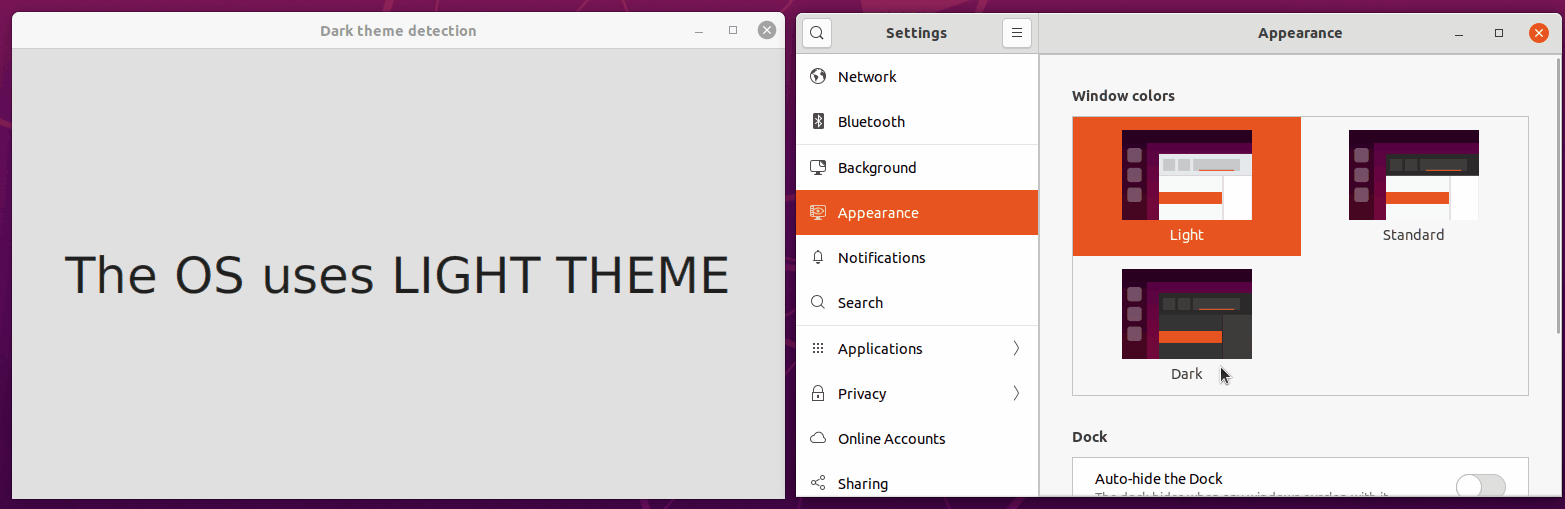Minimize the Dark theme detection window
Viewport: 1565px width, 509px height.
(699, 31)
